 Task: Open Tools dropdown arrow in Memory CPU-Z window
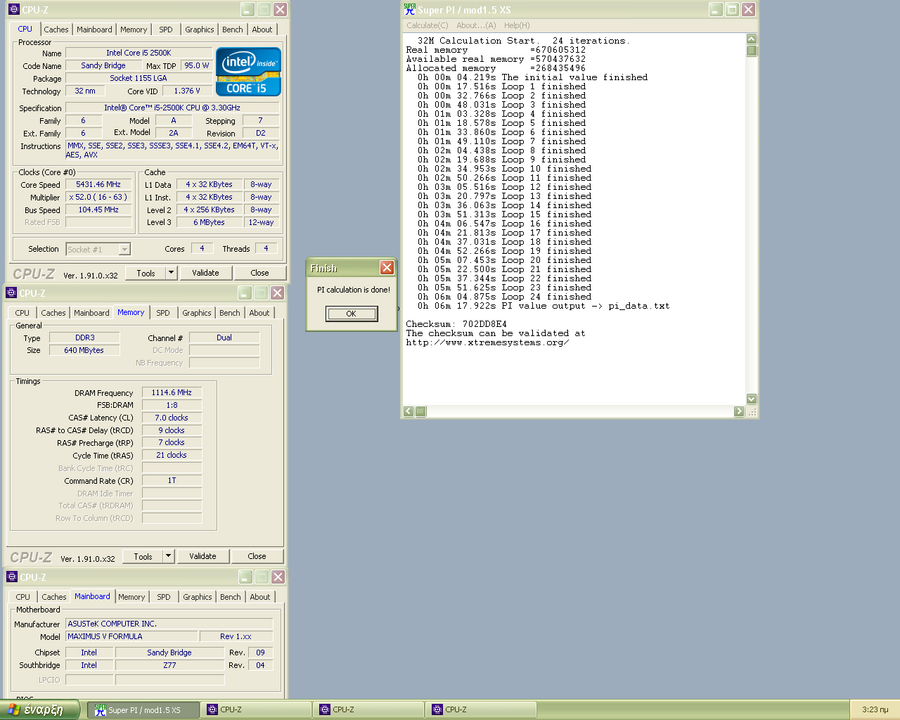(x=168, y=556)
